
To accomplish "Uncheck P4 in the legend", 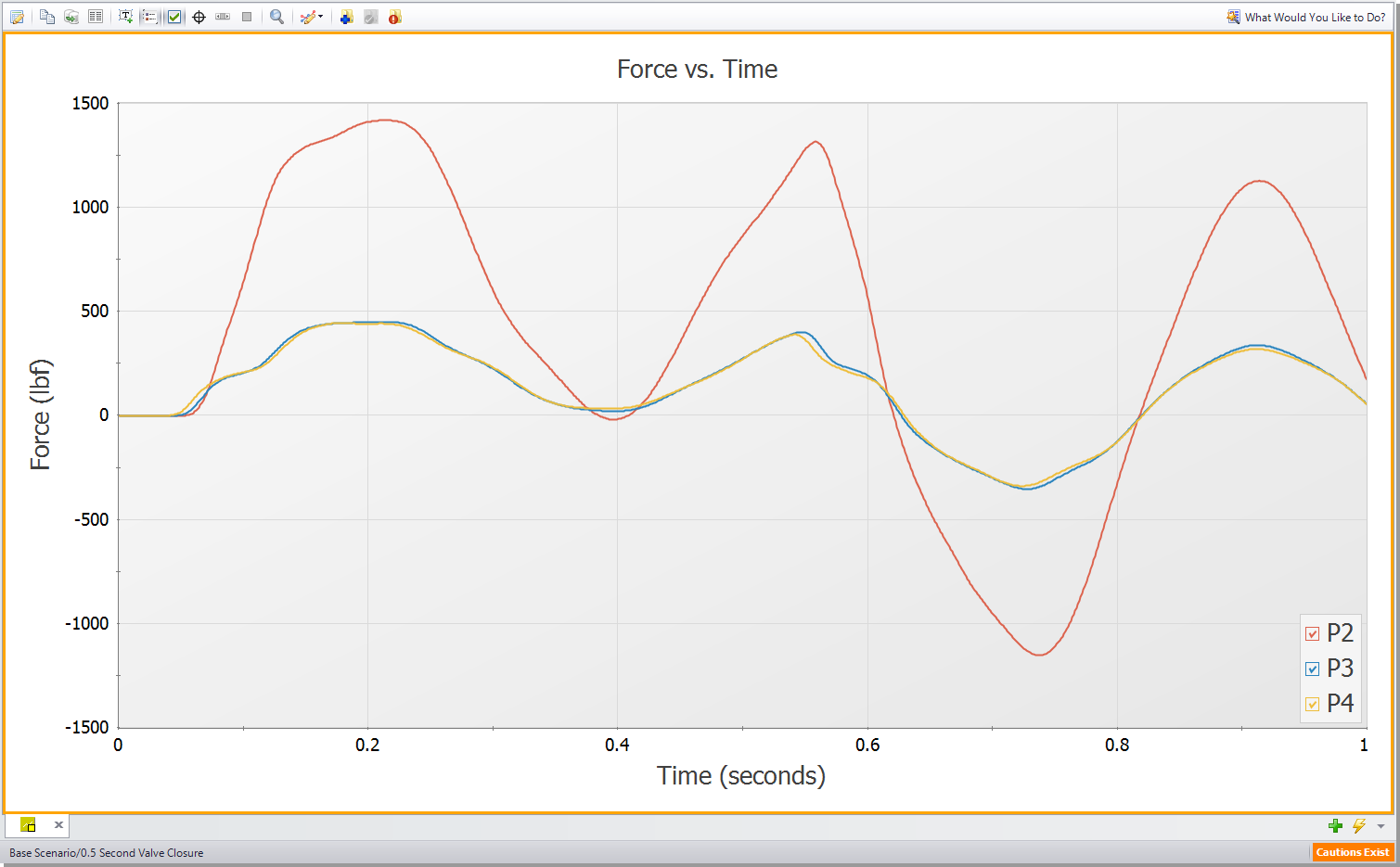I will pyautogui.click(x=1311, y=704).
